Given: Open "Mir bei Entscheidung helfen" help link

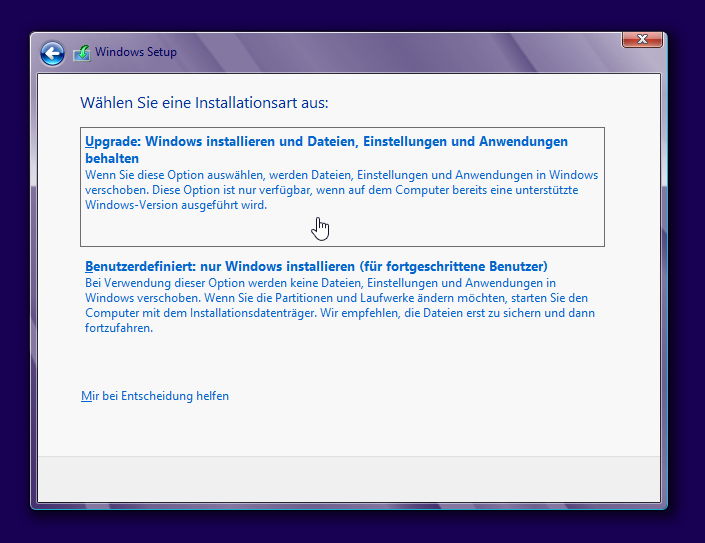Looking at the screenshot, I should click(155, 396).
